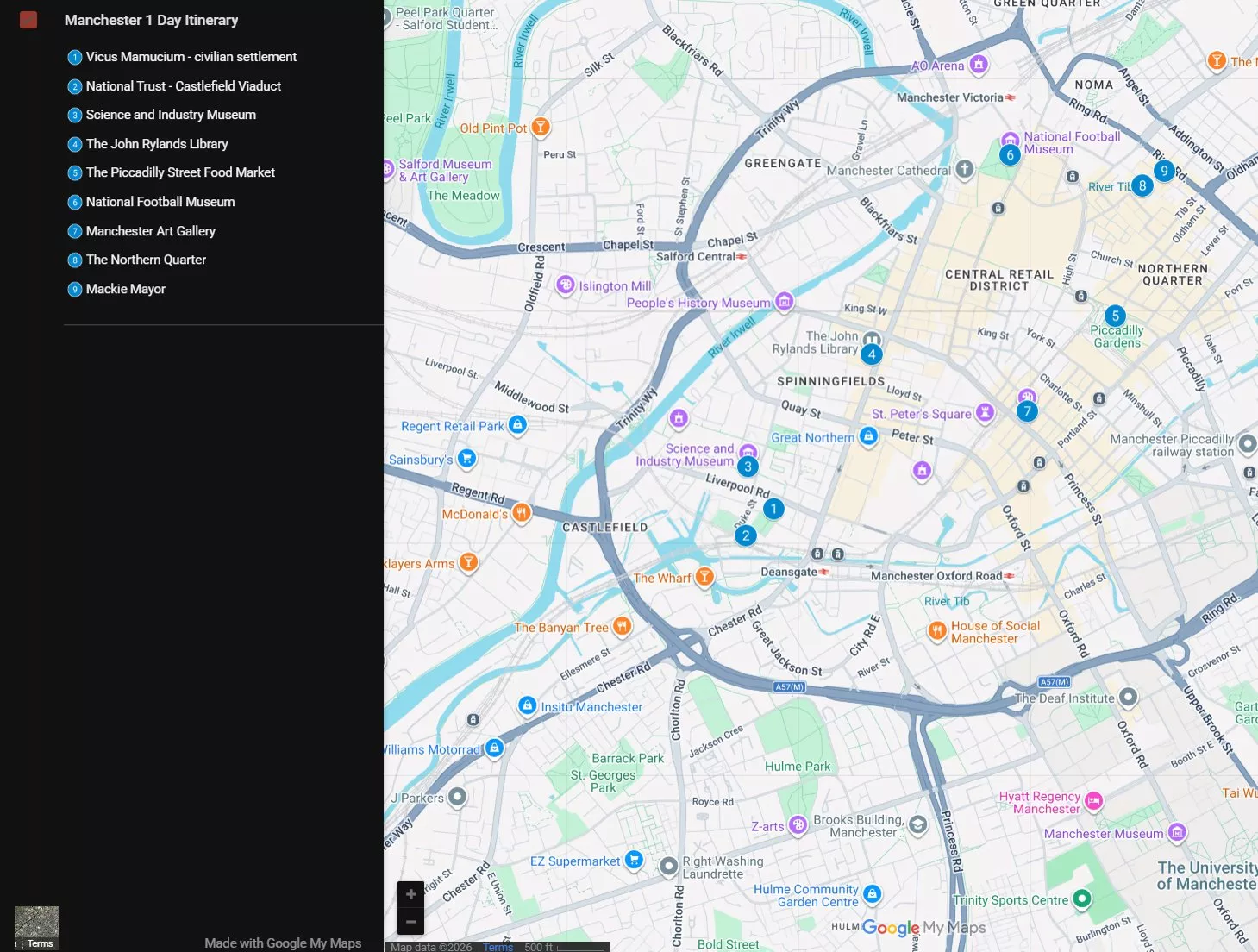Select the Manchester Cathedral church icon
The width and height of the screenshot is (1258, 952).
(x=964, y=169)
